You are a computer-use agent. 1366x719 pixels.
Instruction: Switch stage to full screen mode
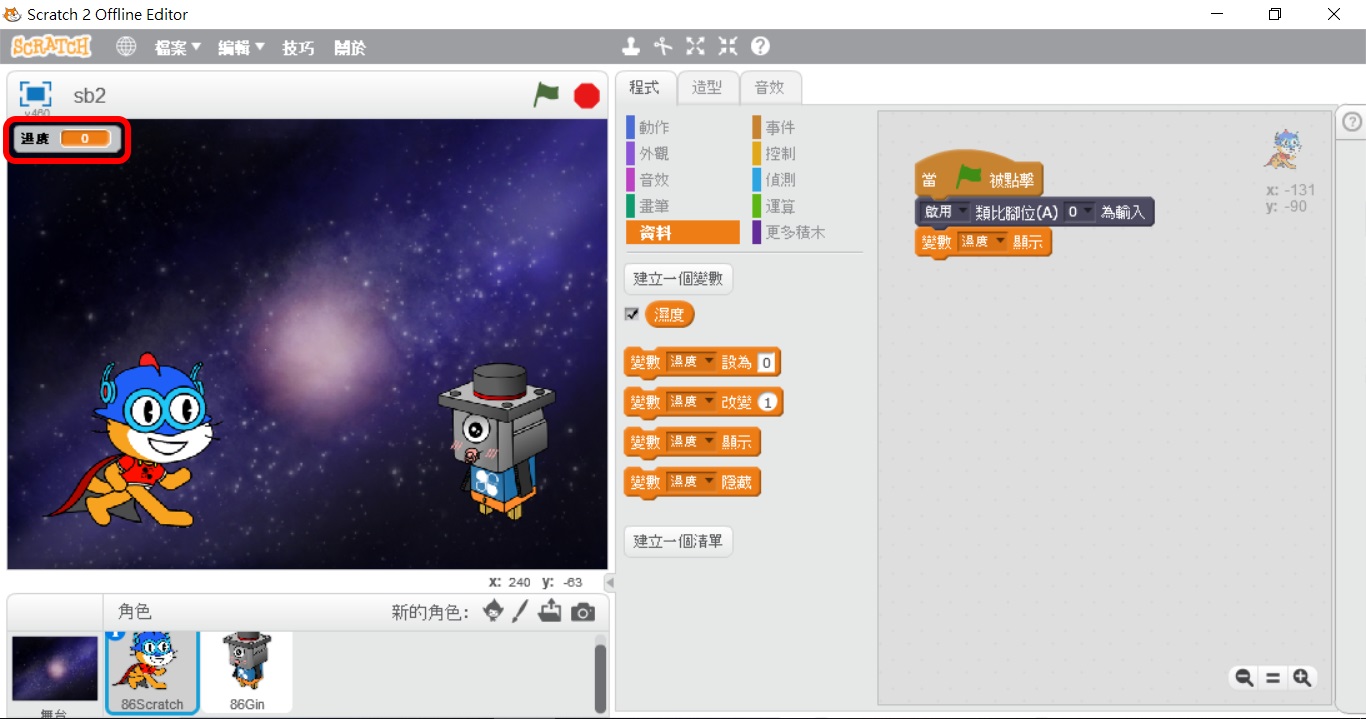(35, 95)
